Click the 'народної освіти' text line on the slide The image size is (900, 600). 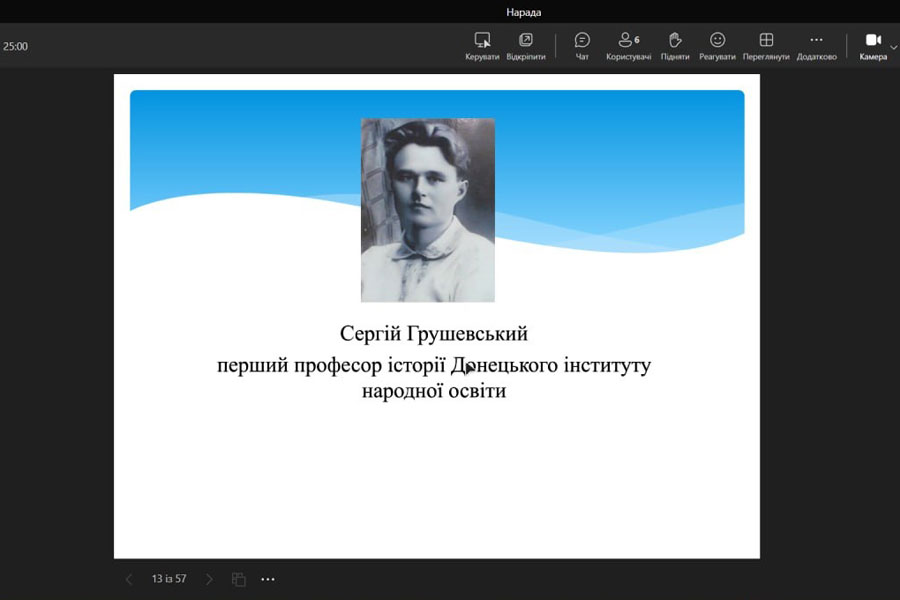tap(434, 391)
